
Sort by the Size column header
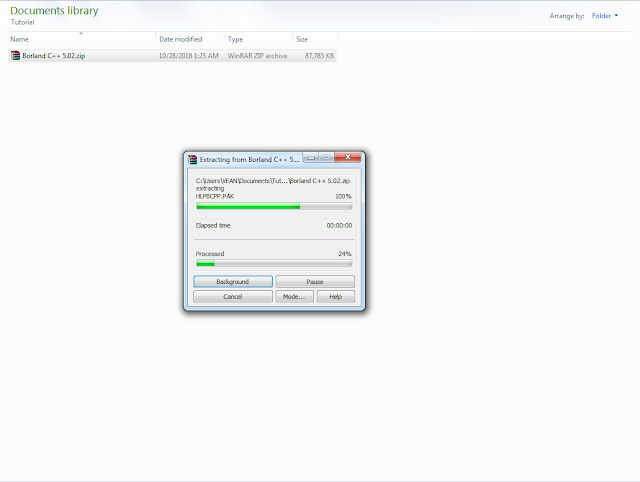click(316, 39)
